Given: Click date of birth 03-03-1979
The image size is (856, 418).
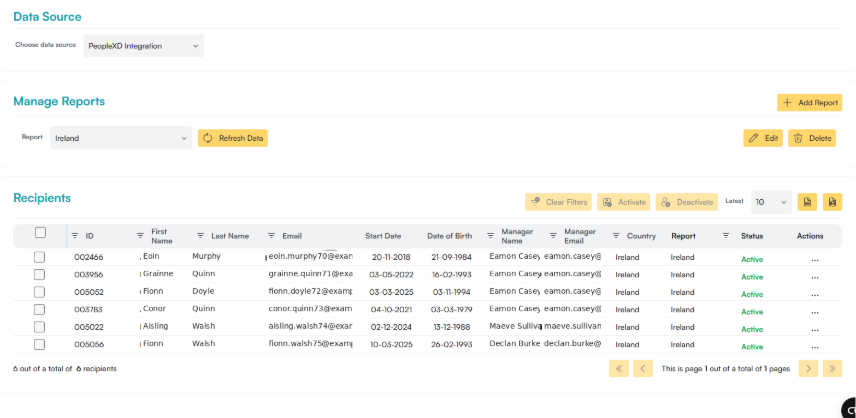Looking at the screenshot, I should point(451,309).
